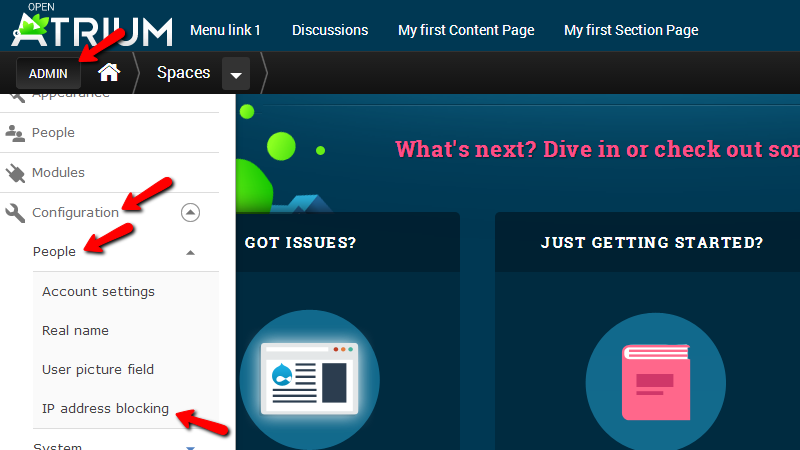Go to Discussions in top menu
800x450 pixels.
329,30
